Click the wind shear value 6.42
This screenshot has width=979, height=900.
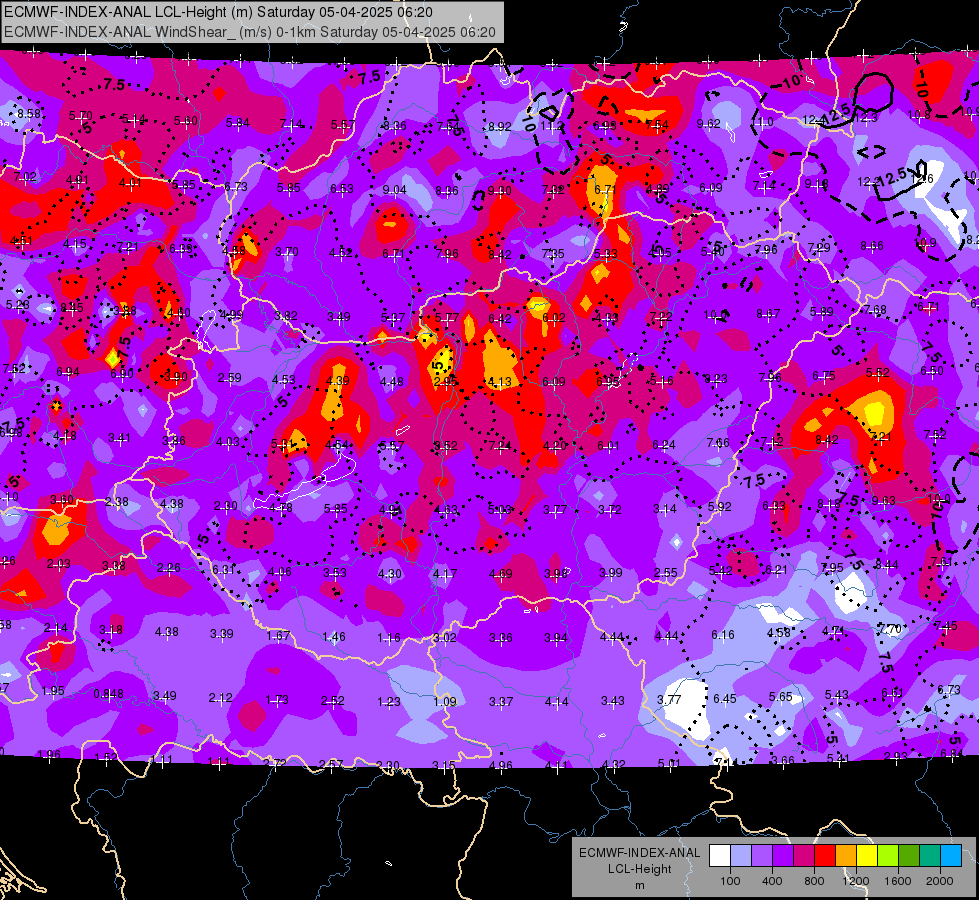(x=499, y=319)
